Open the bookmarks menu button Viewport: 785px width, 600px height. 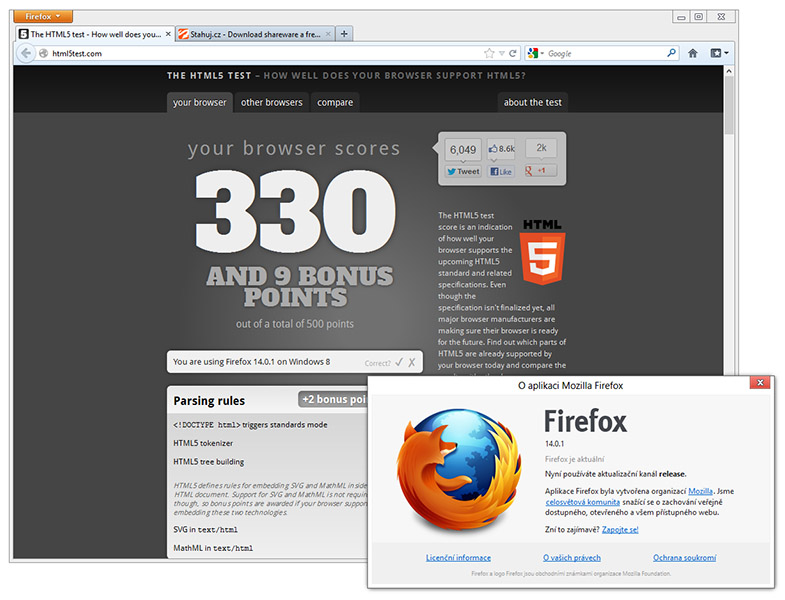click(x=719, y=53)
